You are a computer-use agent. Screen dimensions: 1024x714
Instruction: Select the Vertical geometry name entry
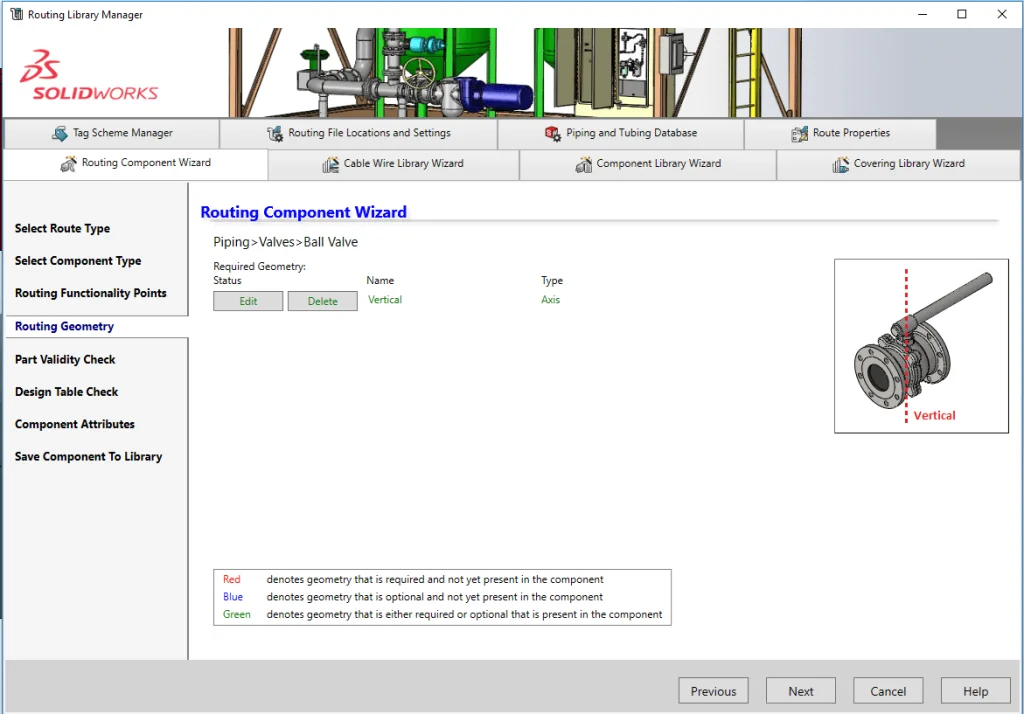click(385, 300)
